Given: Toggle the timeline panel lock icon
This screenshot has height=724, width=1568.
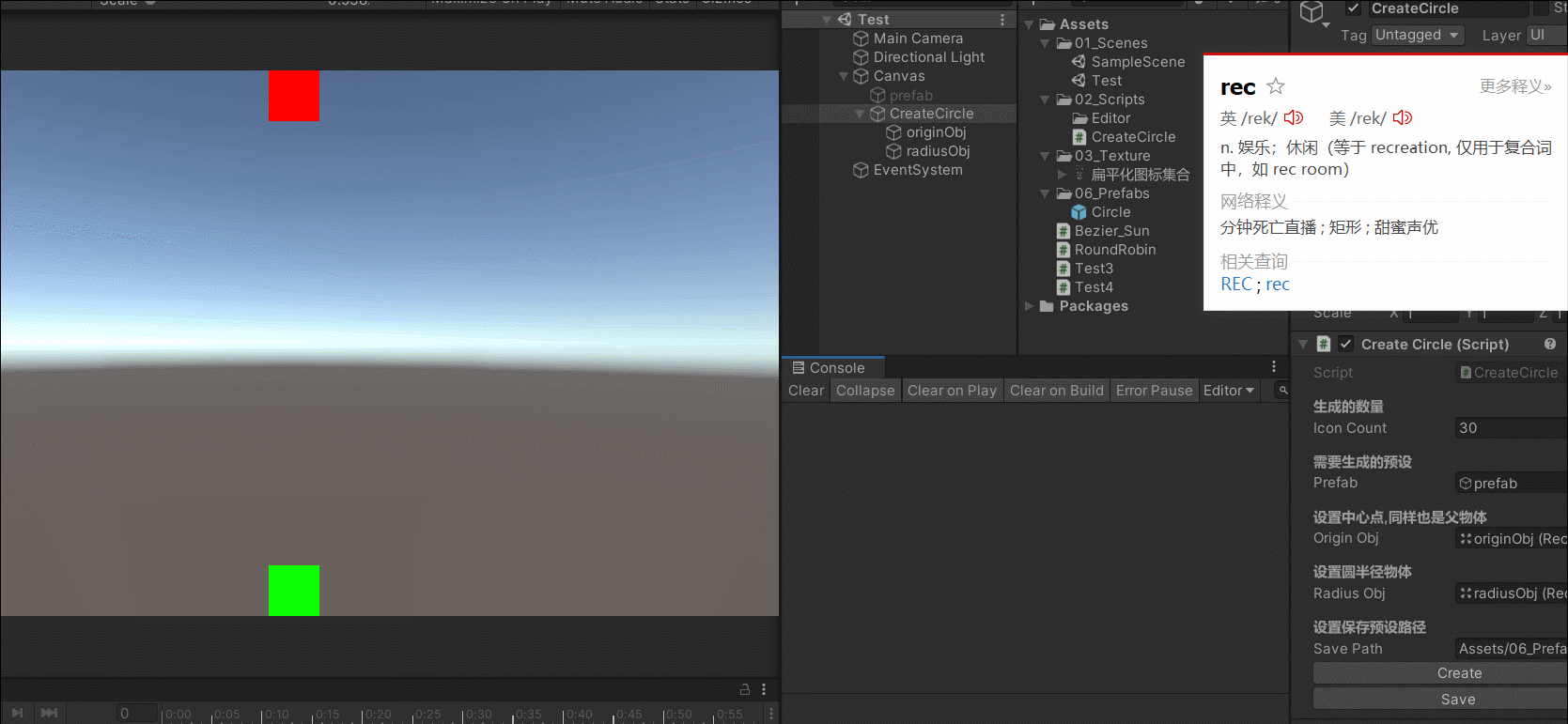Looking at the screenshot, I should point(745,689).
